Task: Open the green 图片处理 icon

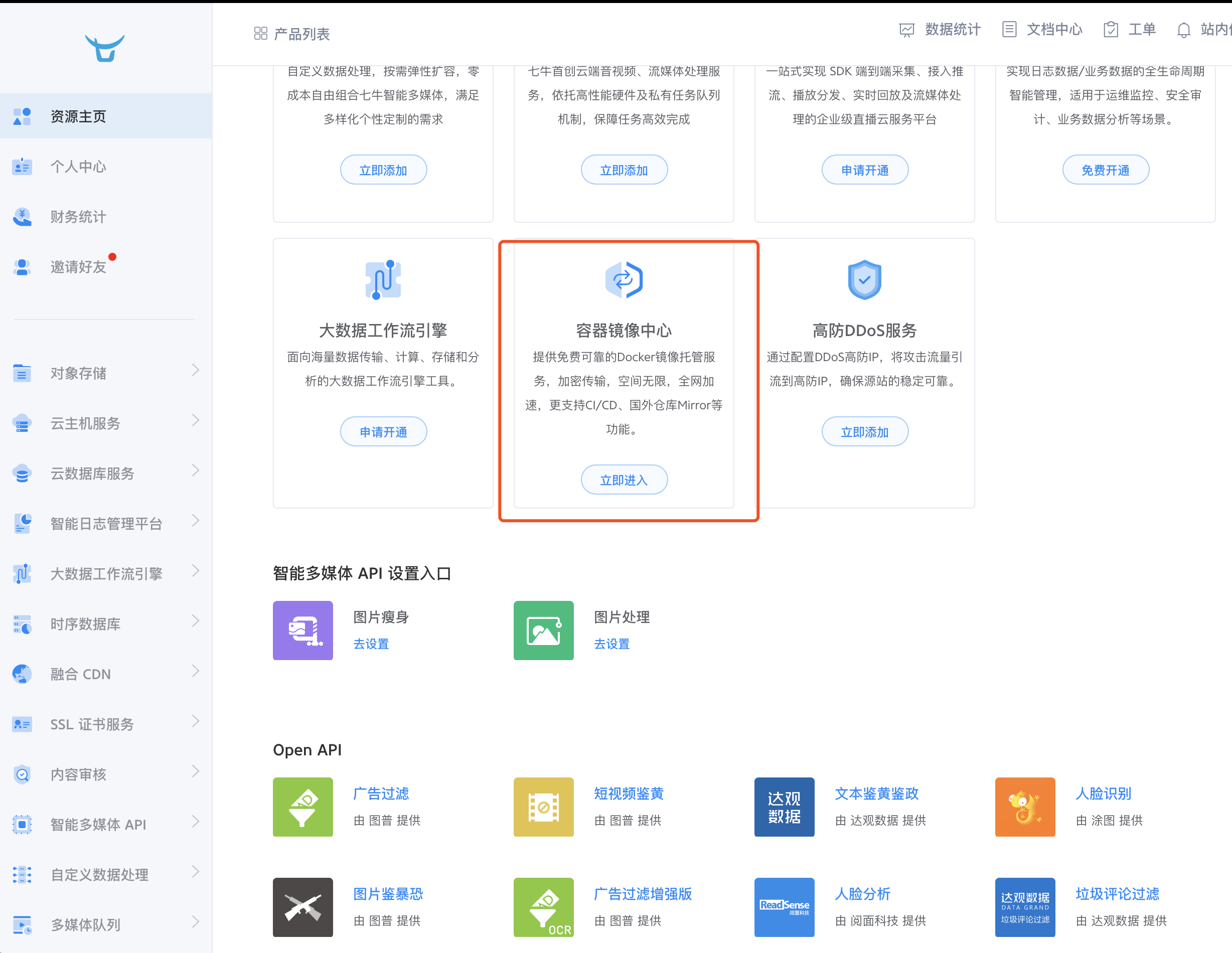Action: [543, 630]
